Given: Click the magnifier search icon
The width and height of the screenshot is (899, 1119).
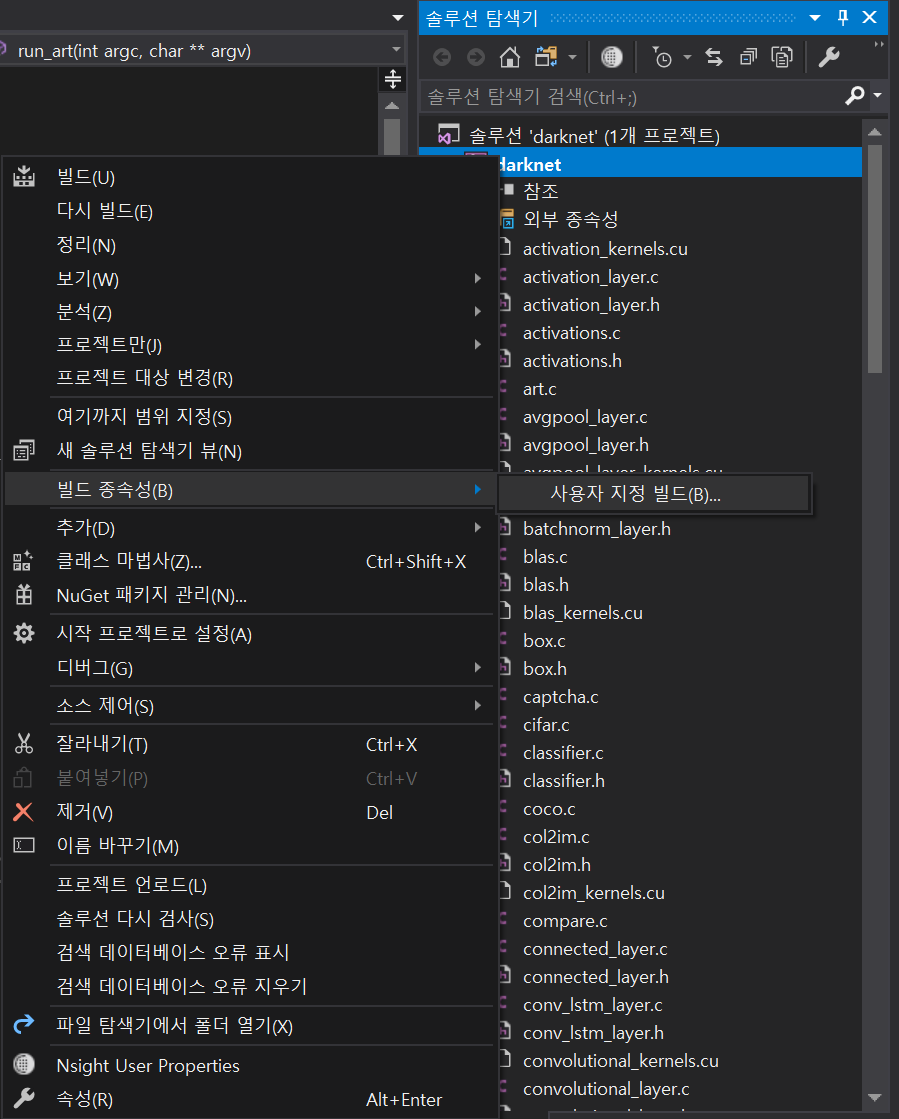Looking at the screenshot, I should click(x=855, y=95).
